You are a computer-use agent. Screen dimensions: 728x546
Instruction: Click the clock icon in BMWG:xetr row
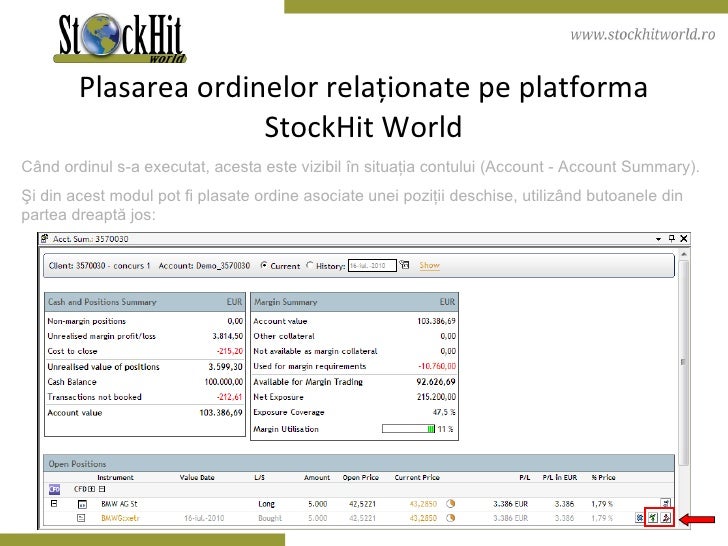(450, 518)
